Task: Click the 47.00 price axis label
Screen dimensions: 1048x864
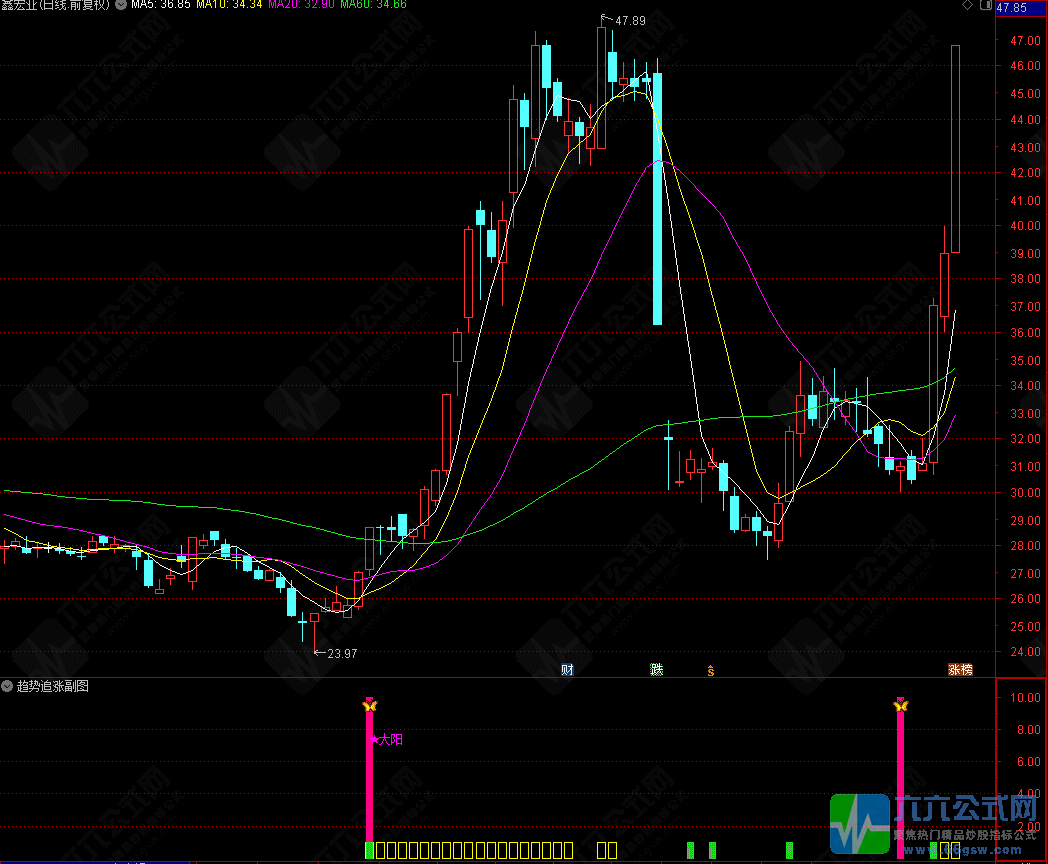Action: 1025,41
